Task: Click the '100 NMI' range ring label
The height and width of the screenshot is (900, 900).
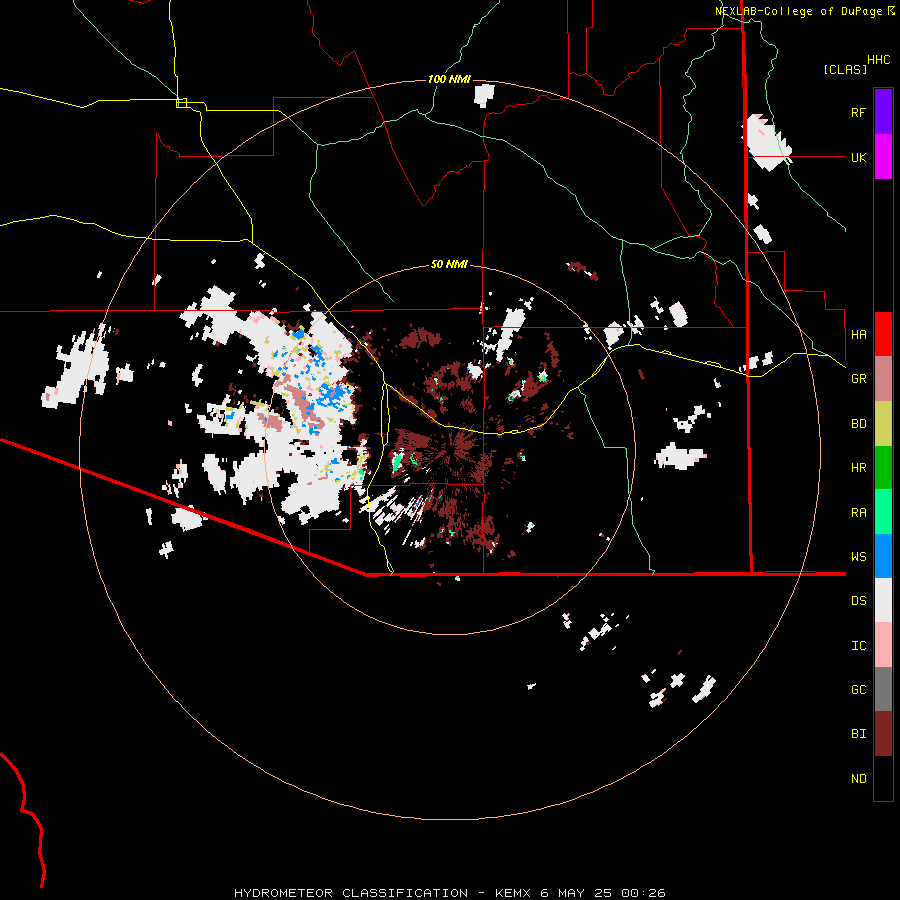Action: 449,79
